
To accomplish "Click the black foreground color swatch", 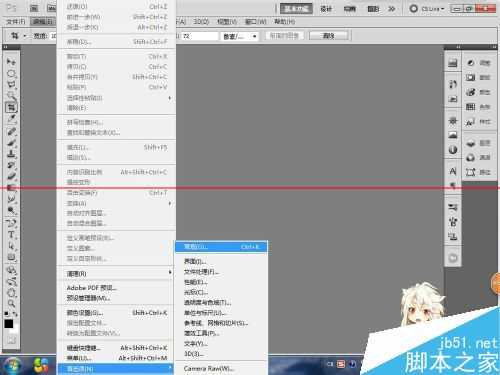I will pos(9,324).
